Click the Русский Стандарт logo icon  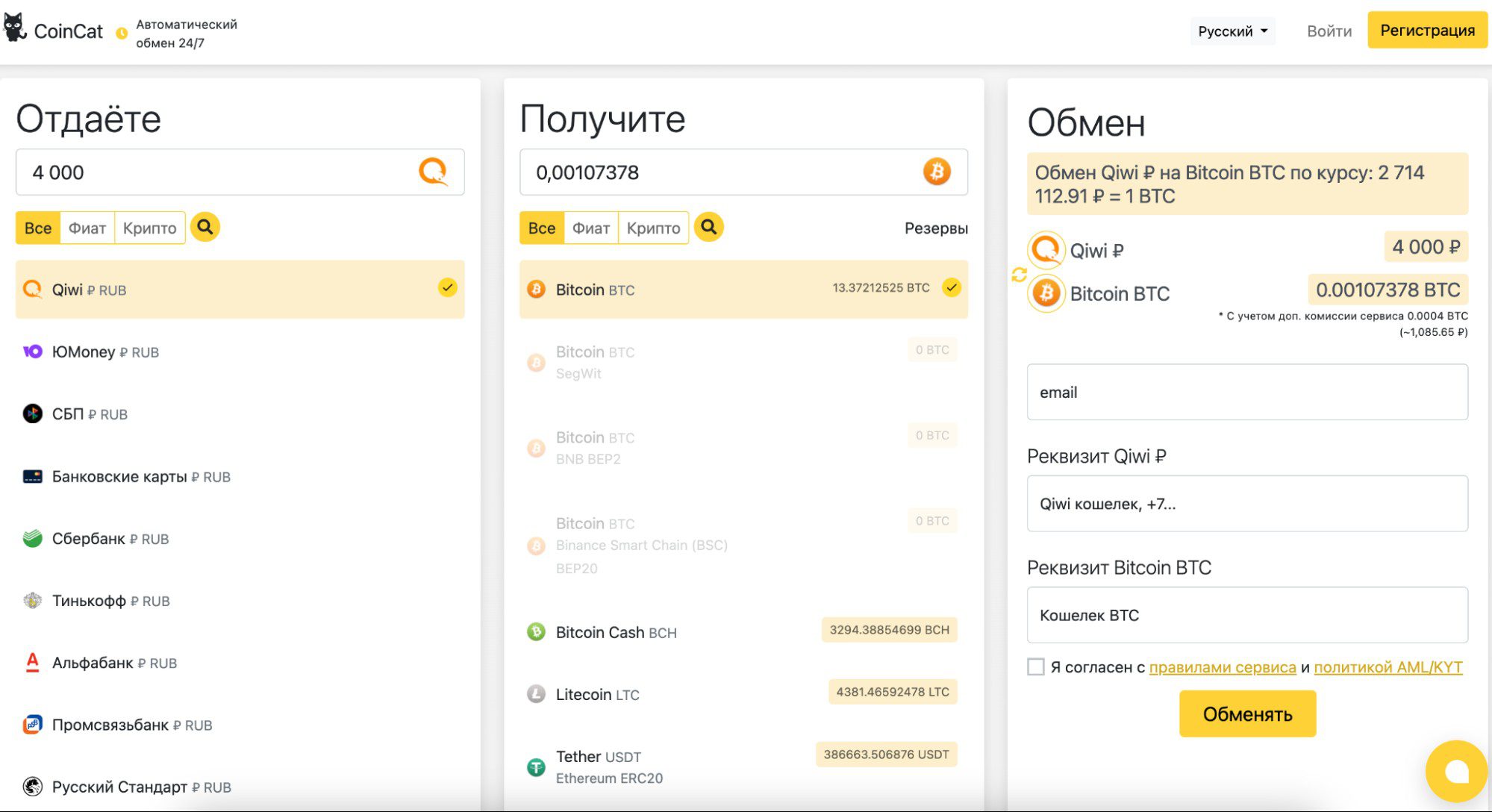32,786
